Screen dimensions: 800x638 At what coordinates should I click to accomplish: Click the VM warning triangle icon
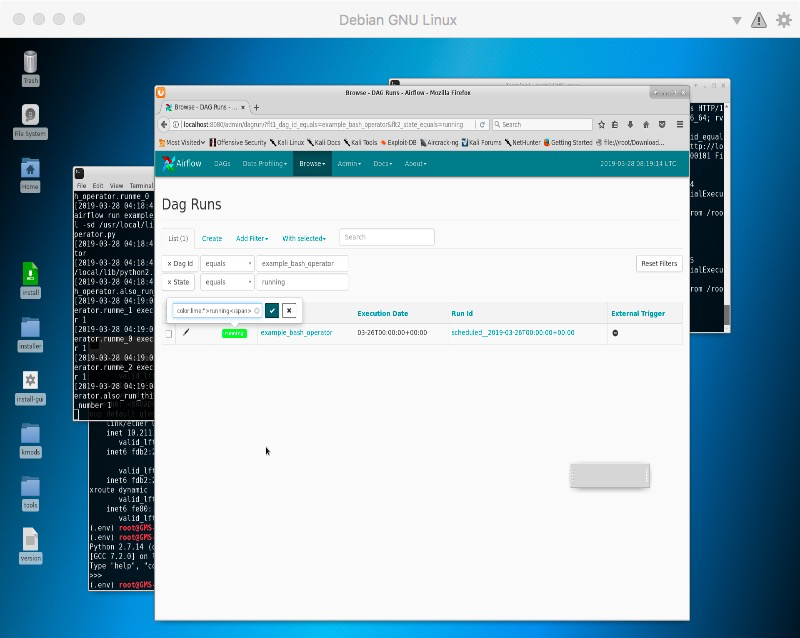click(x=759, y=20)
